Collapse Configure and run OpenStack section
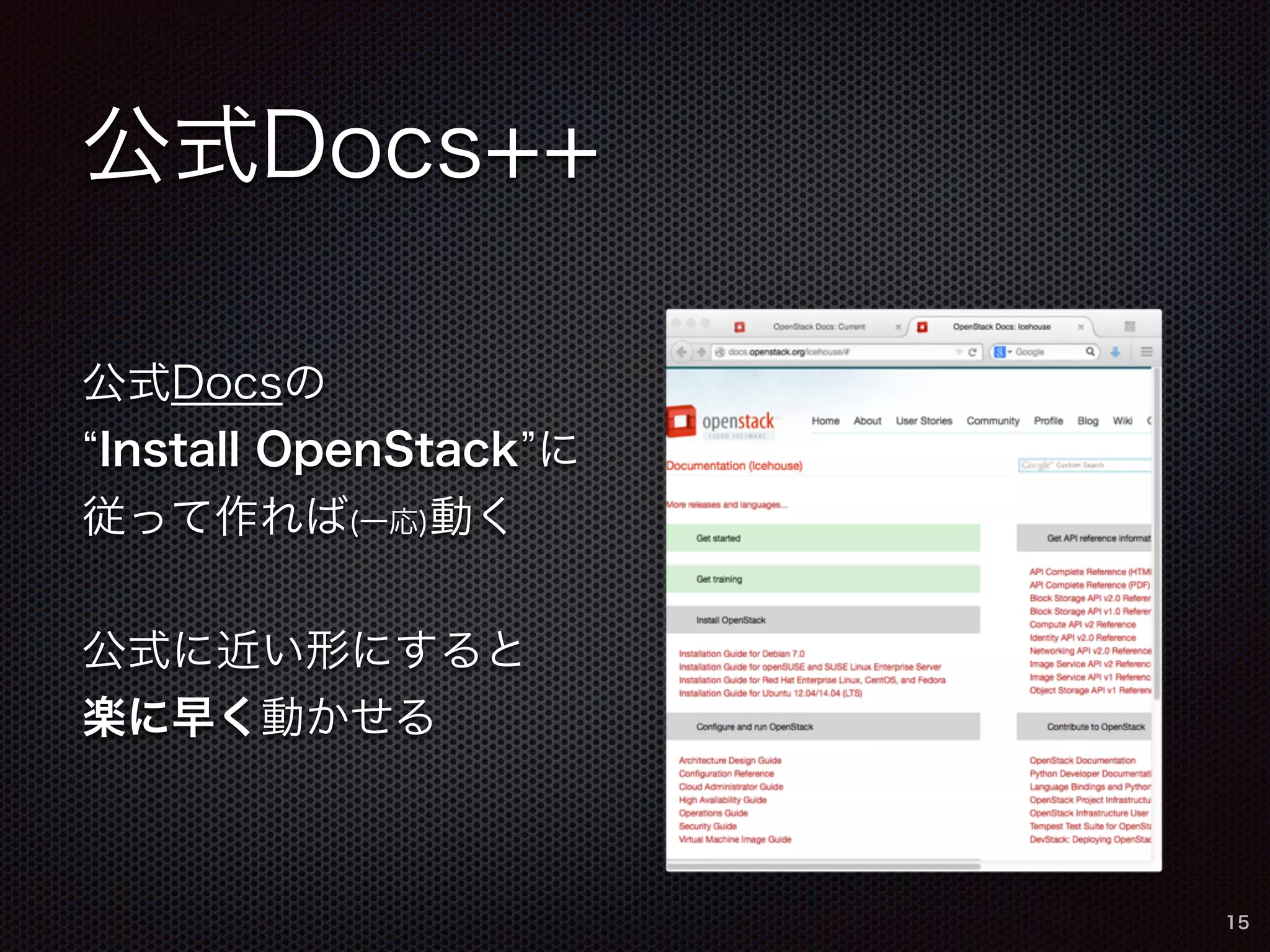Viewport: 1270px width, 952px height. 823,726
